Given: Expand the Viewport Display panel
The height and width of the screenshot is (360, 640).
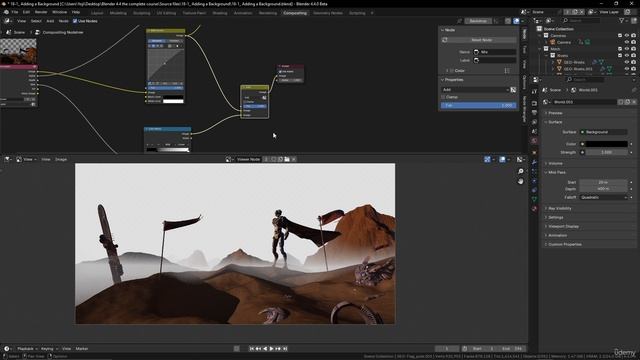Looking at the screenshot, I should tap(562, 227).
